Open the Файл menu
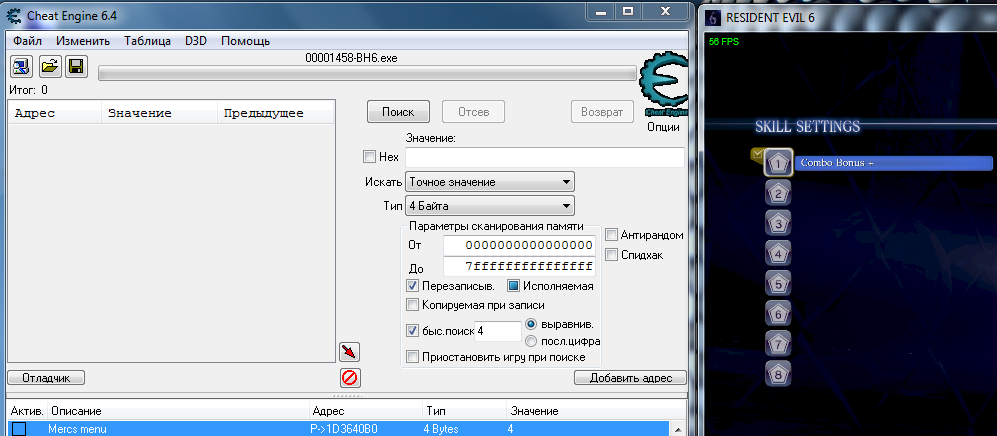The image size is (997, 436). point(27,41)
